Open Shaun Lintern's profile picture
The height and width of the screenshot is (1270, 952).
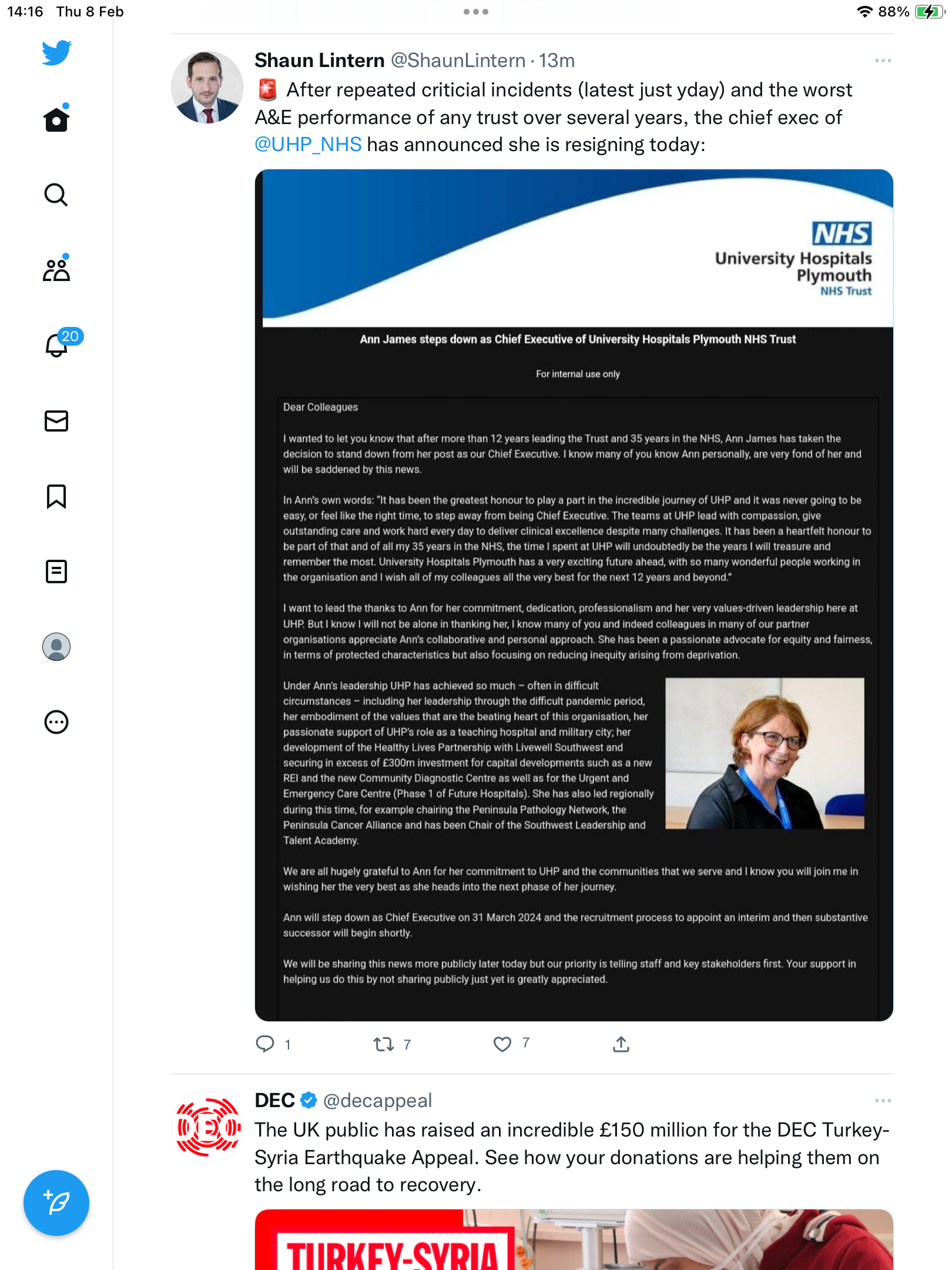coord(207,87)
